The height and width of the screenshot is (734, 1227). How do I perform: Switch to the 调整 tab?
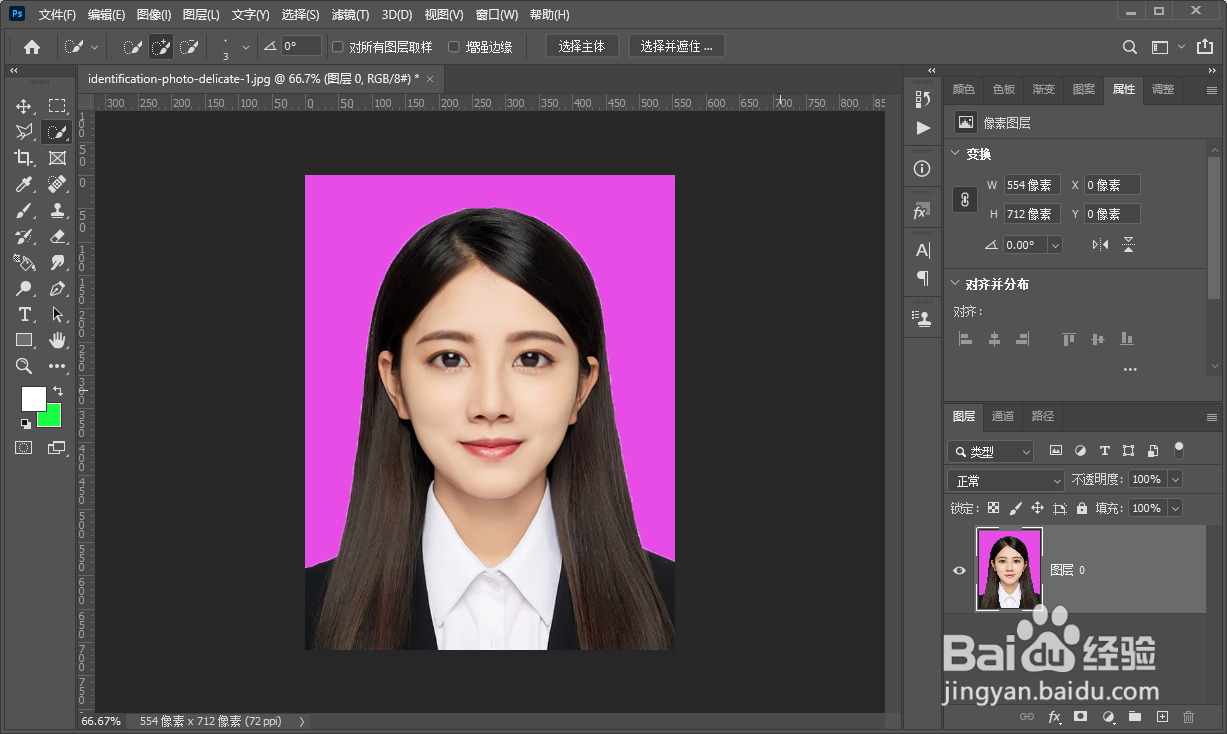coord(1163,89)
